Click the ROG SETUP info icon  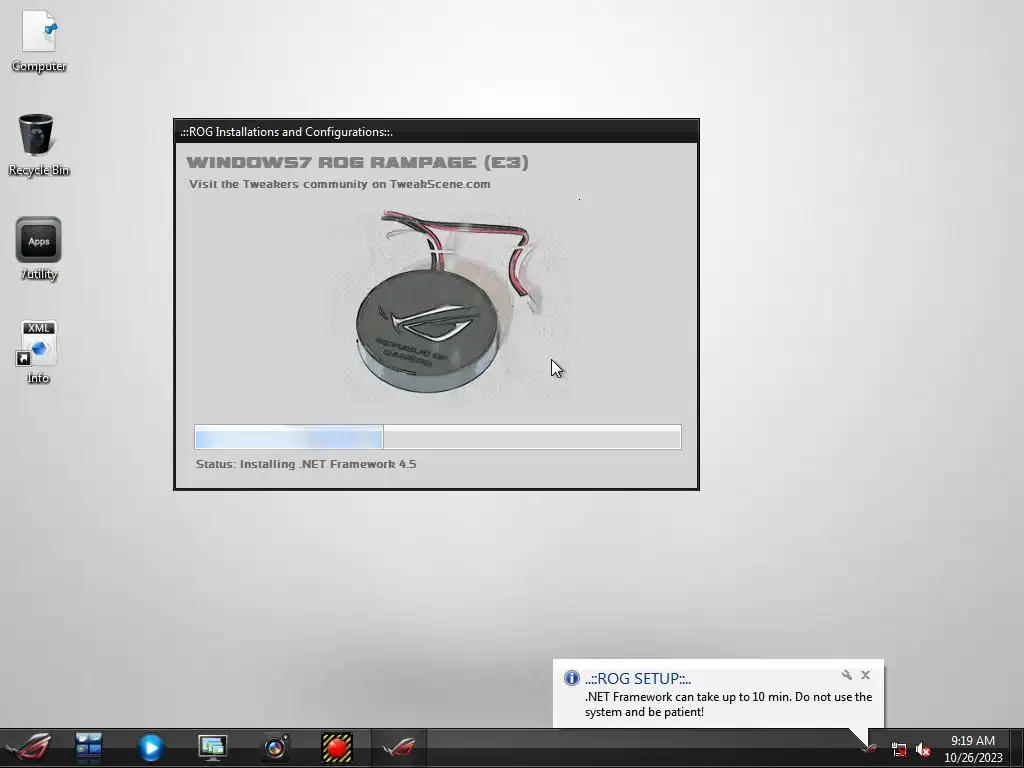tap(571, 678)
